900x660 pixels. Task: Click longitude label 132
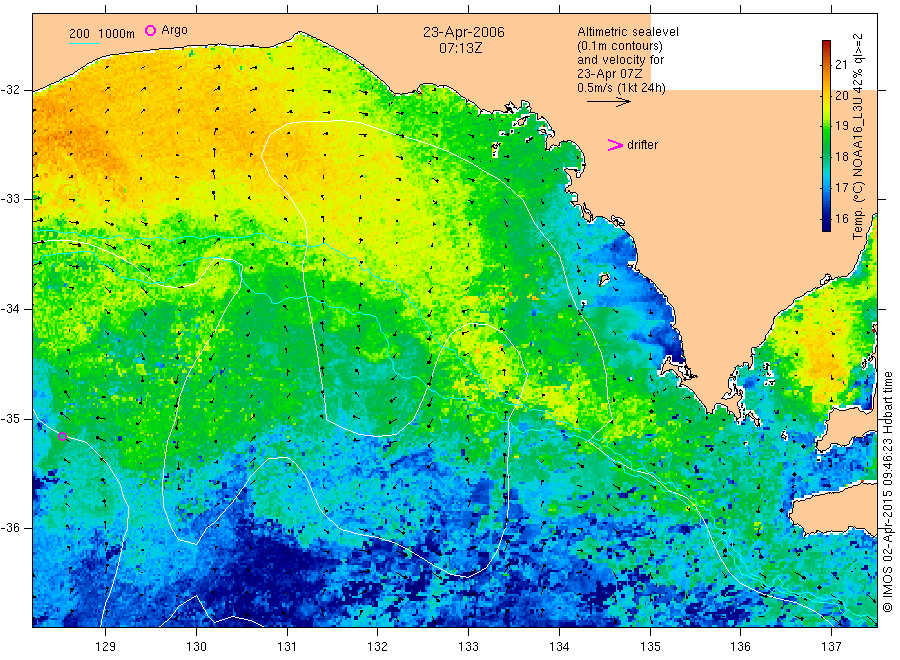[378, 647]
